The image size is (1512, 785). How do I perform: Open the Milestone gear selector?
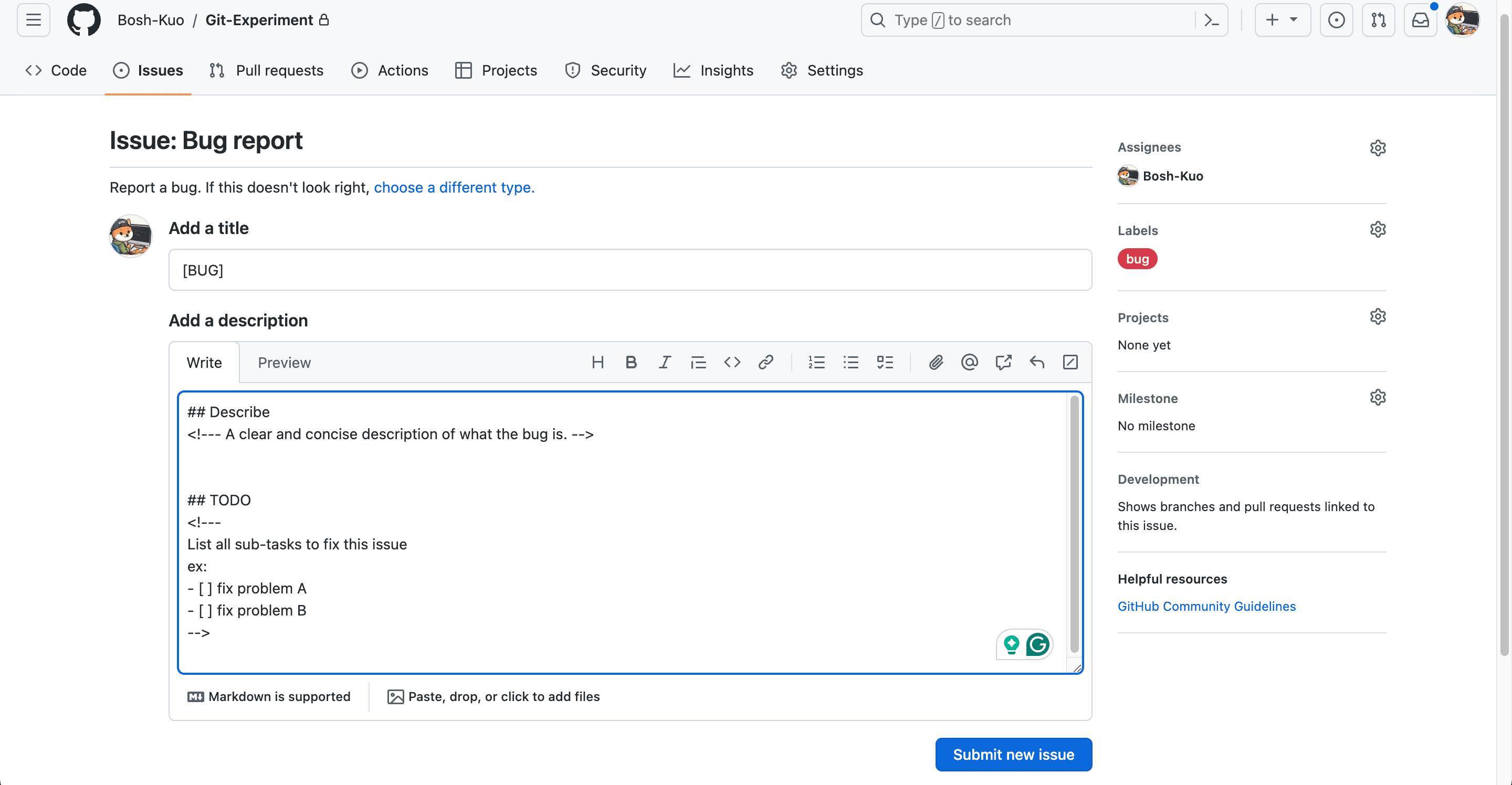click(1378, 398)
